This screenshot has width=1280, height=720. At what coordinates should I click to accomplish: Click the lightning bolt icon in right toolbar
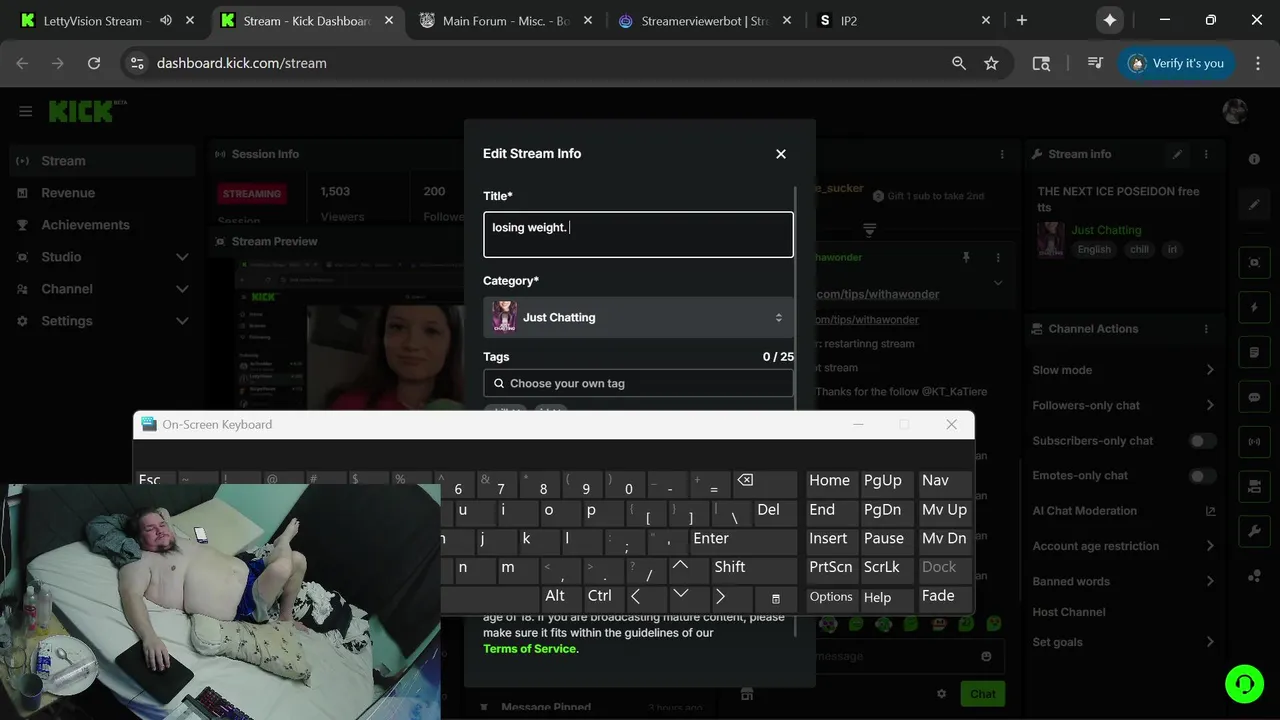(1254, 307)
